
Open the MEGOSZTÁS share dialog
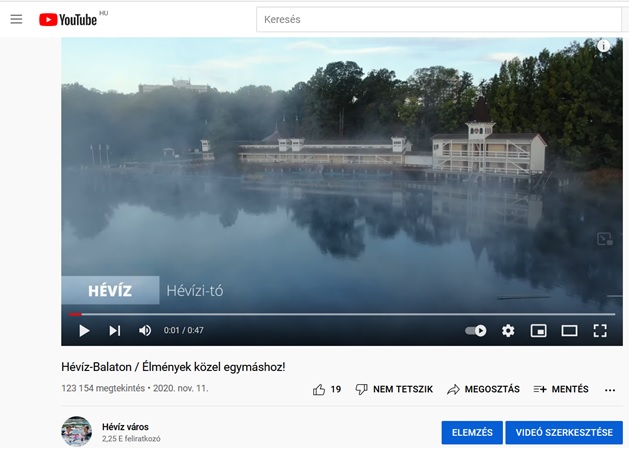tap(483, 389)
